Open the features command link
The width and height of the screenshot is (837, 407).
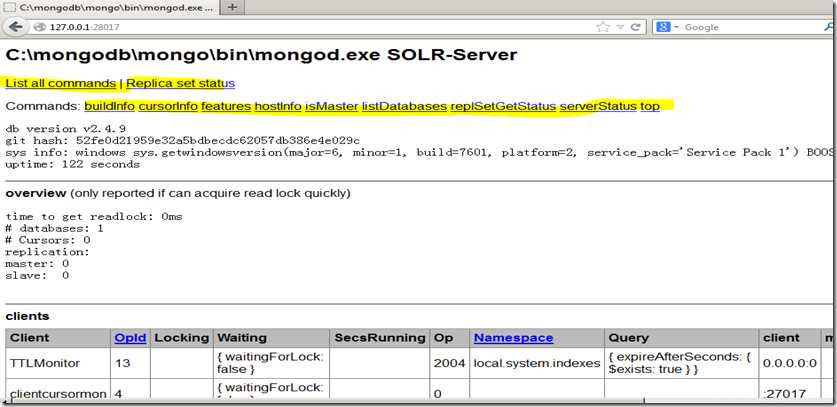pyautogui.click(x=226, y=106)
